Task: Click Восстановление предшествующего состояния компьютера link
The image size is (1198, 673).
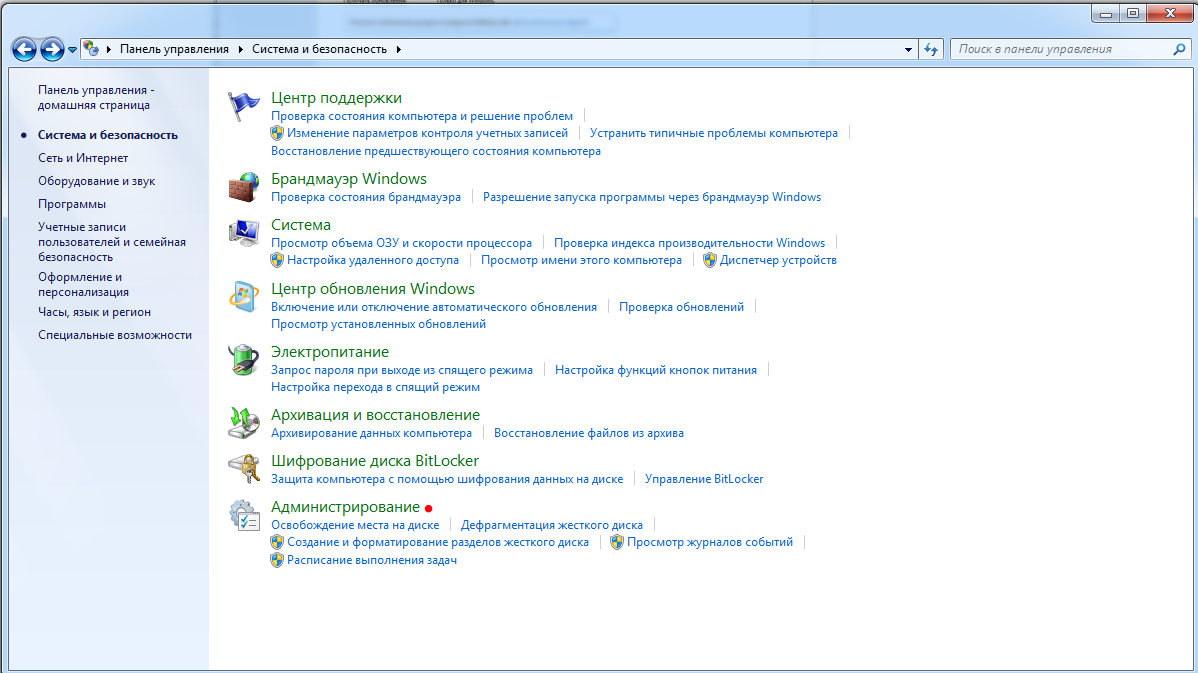Action: click(x=436, y=151)
